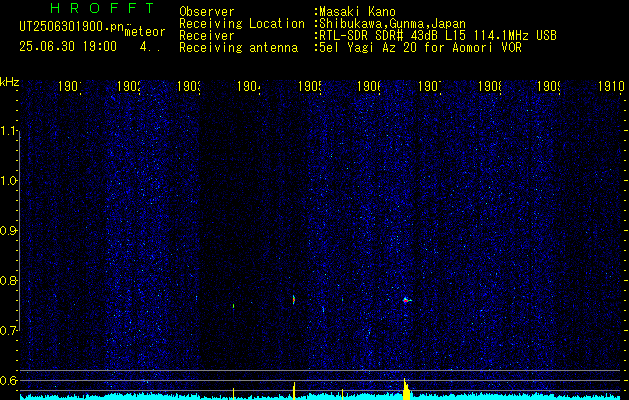Click the 1910 time axis marker

click(611, 86)
